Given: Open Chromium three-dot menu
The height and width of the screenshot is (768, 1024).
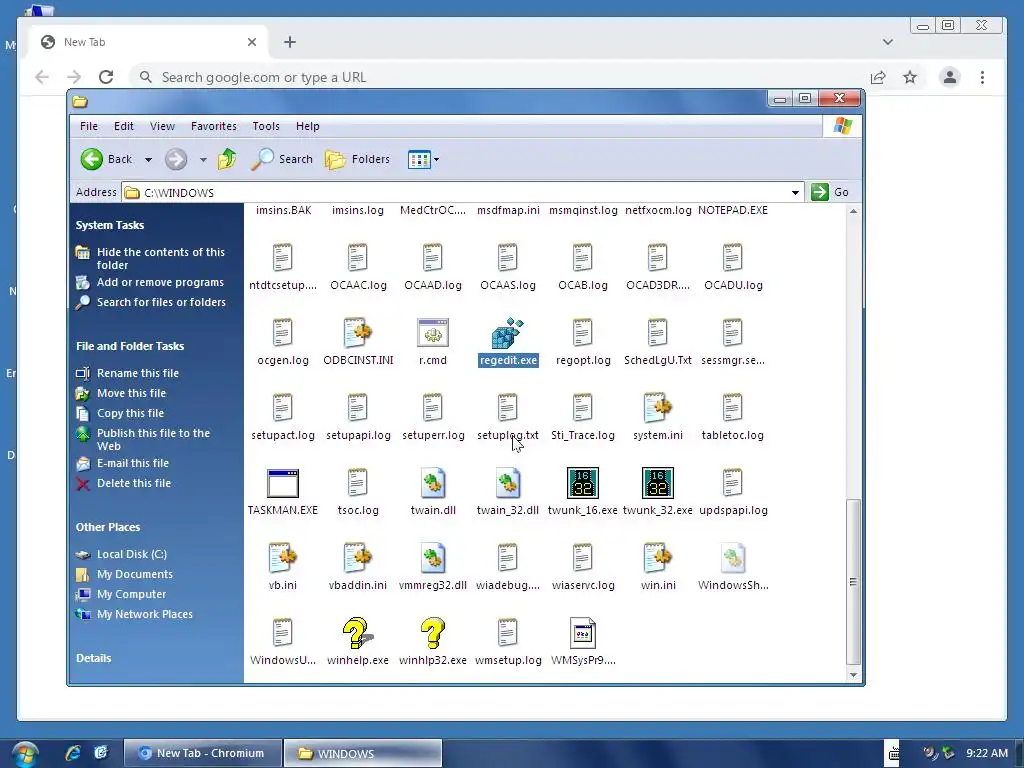Looking at the screenshot, I should click(x=982, y=77).
